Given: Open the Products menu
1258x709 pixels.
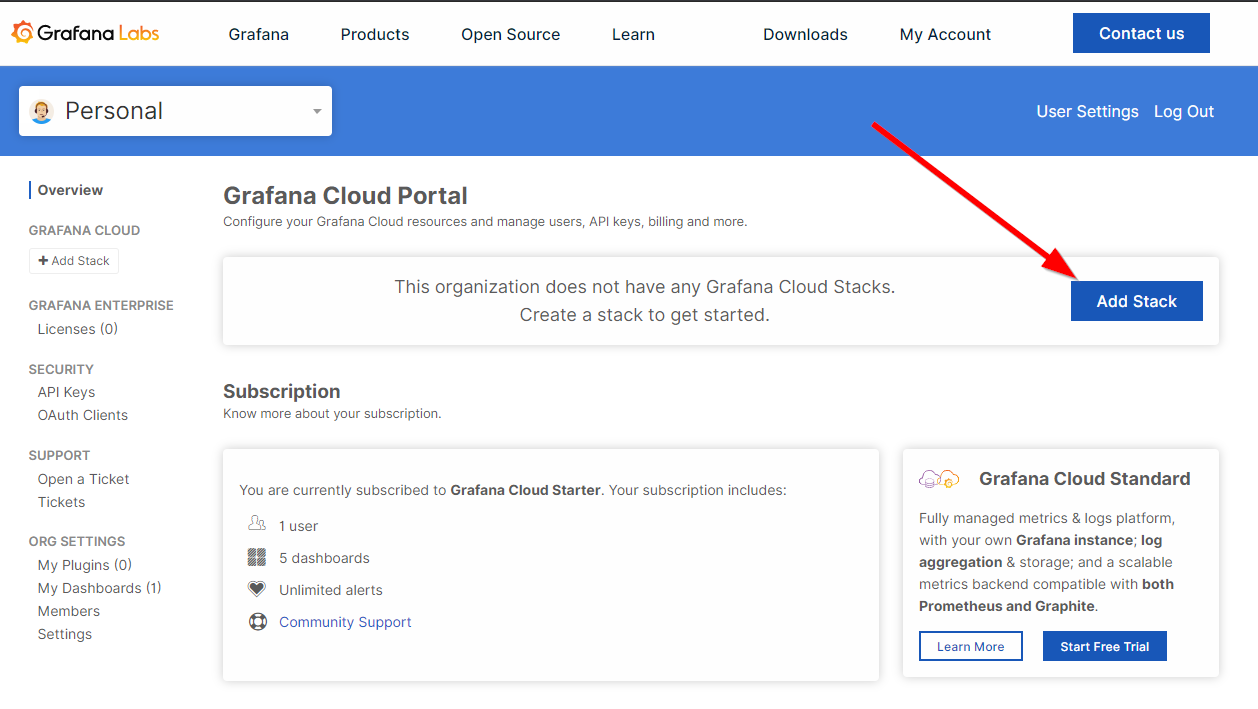Looking at the screenshot, I should 375,34.
